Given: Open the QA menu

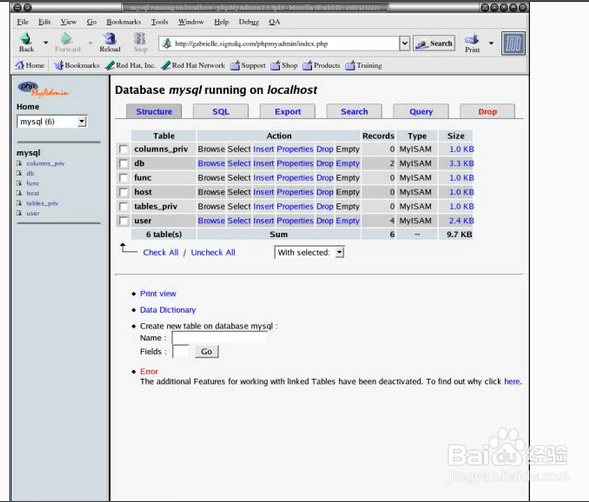Looking at the screenshot, I should (274, 22).
